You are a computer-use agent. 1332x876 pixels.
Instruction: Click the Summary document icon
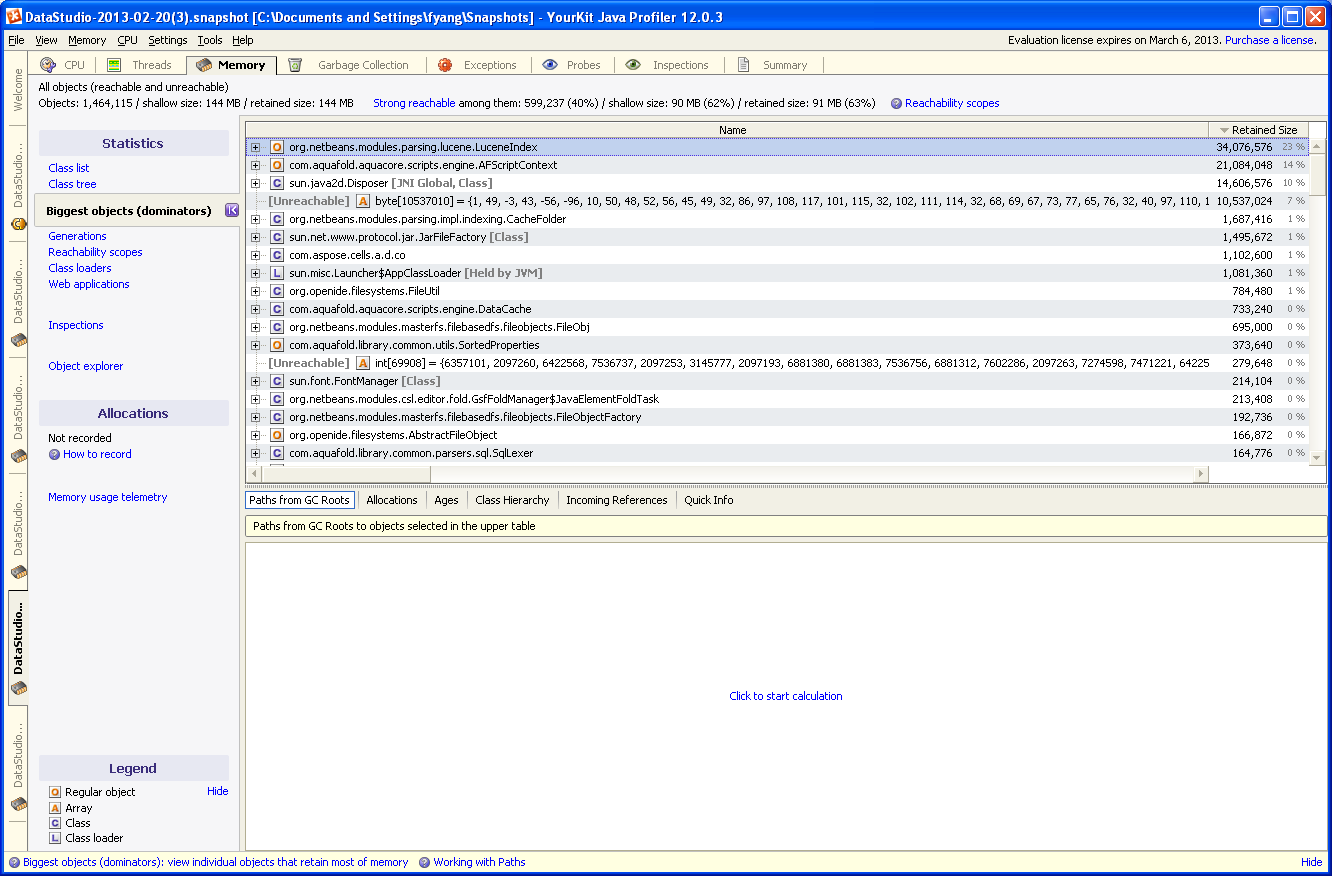point(743,65)
